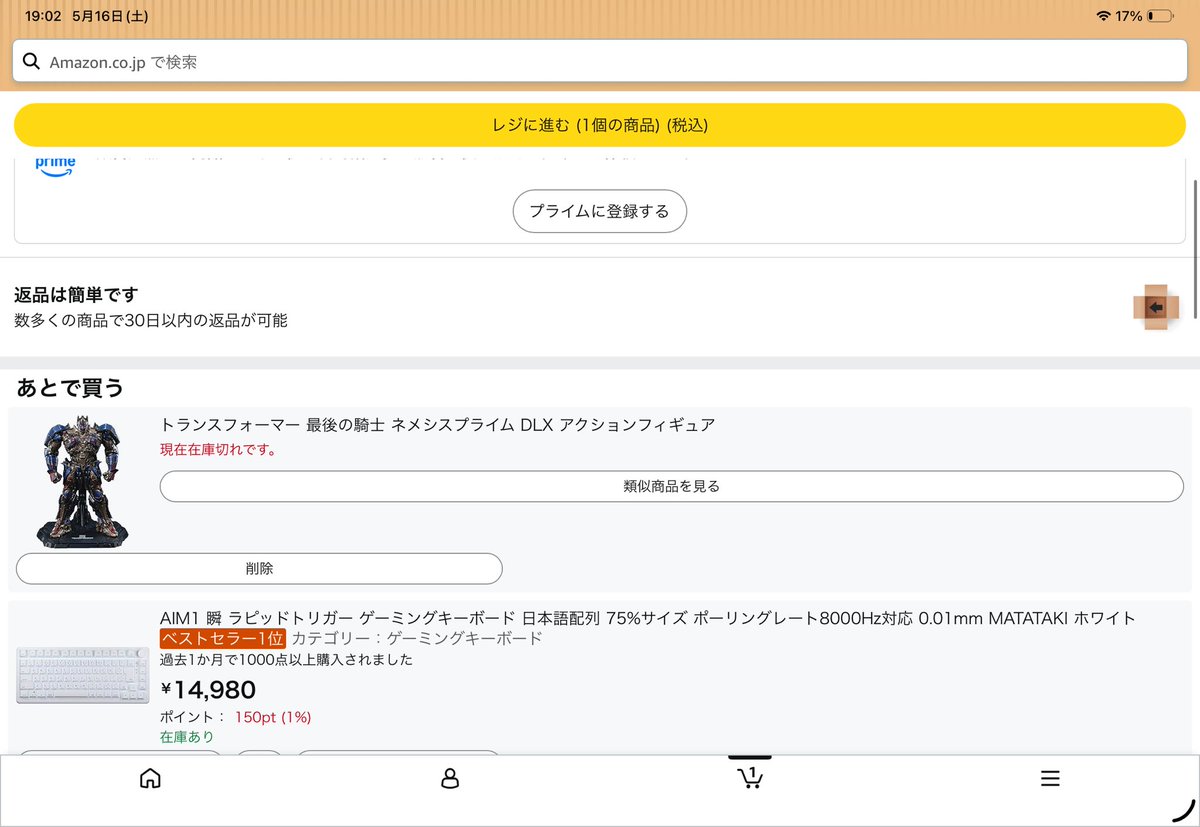The width and height of the screenshot is (1200, 827).
Task: Open the hamburger menu tab
Action: 1050,778
